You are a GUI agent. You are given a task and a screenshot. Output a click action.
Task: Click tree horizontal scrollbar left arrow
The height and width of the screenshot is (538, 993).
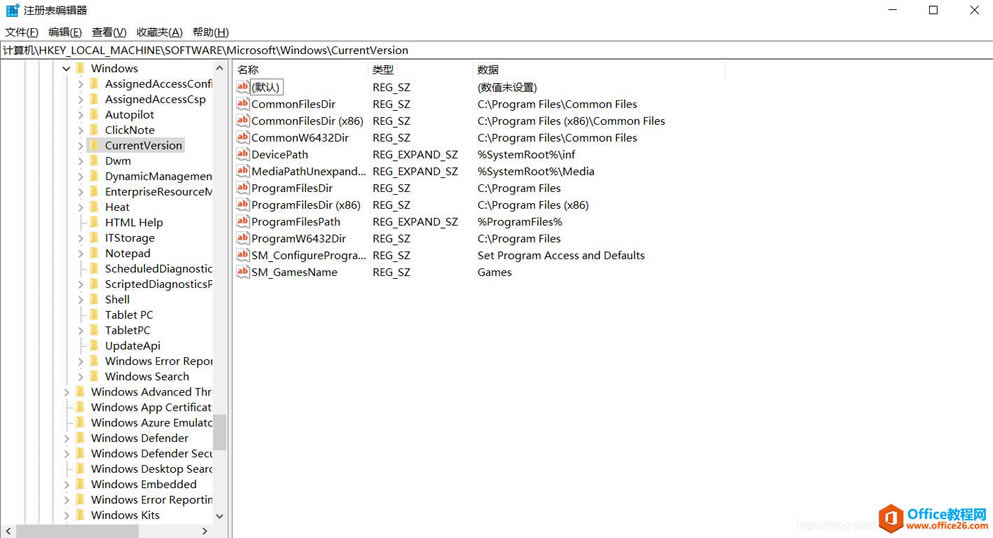(x=8, y=531)
